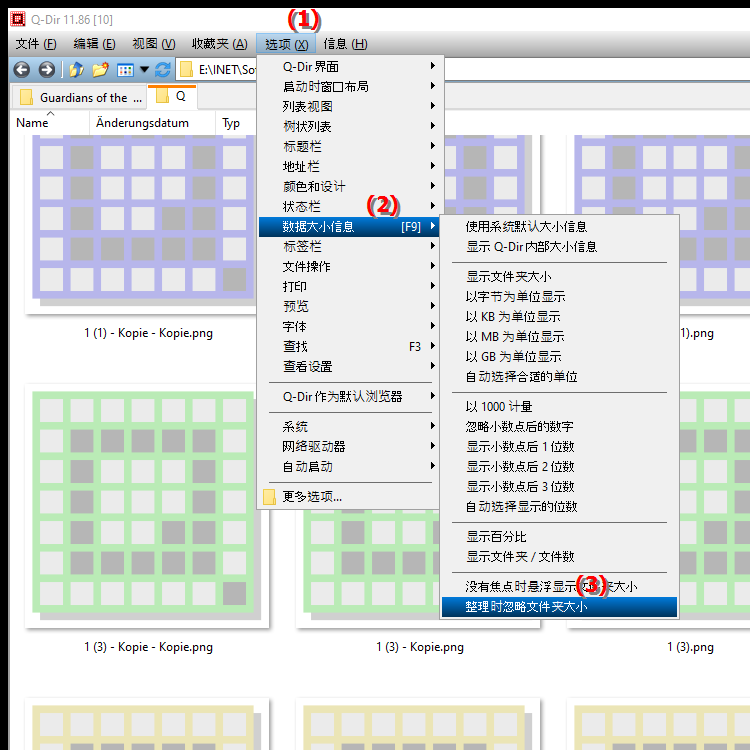Expand the view mode dropdown arrow
Screen dimensions: 750x750
144,70
